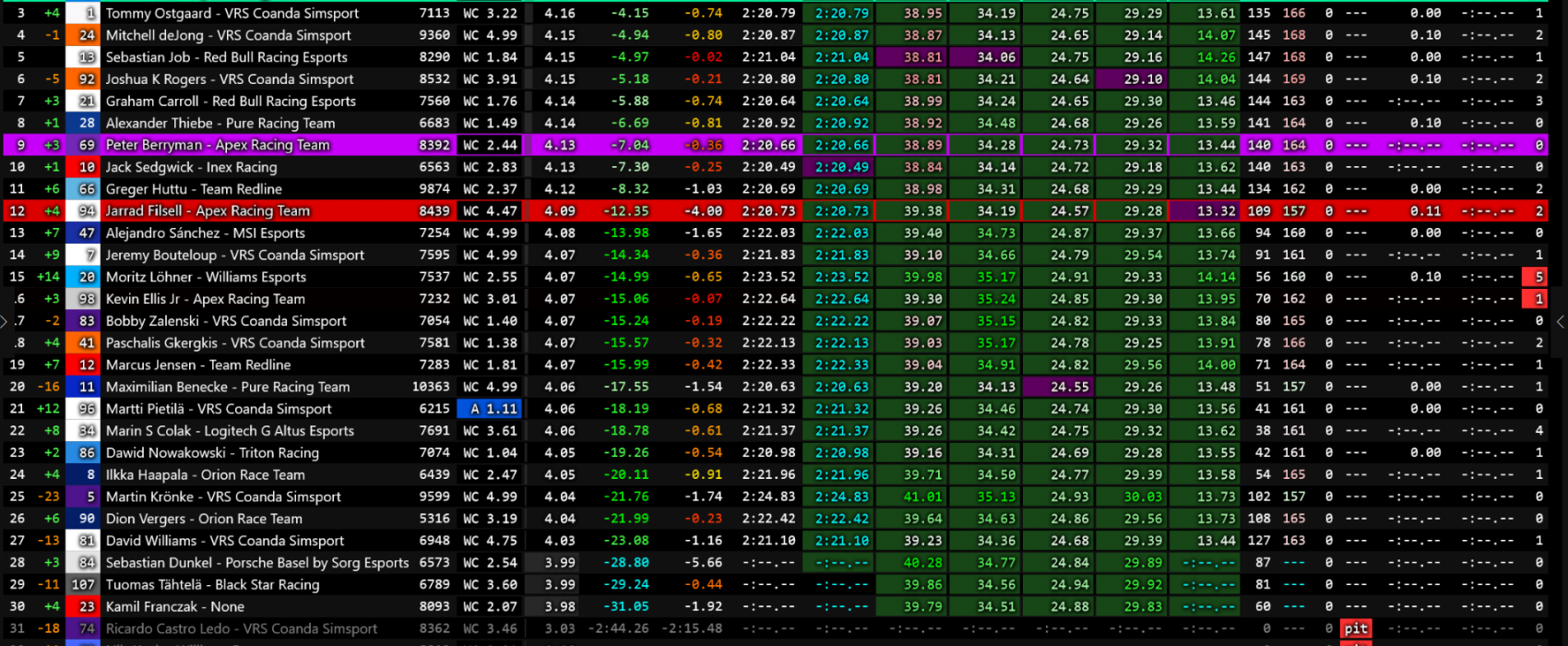Click car number 94 badge for Jarrad Filsell

[x=87, y=211]
